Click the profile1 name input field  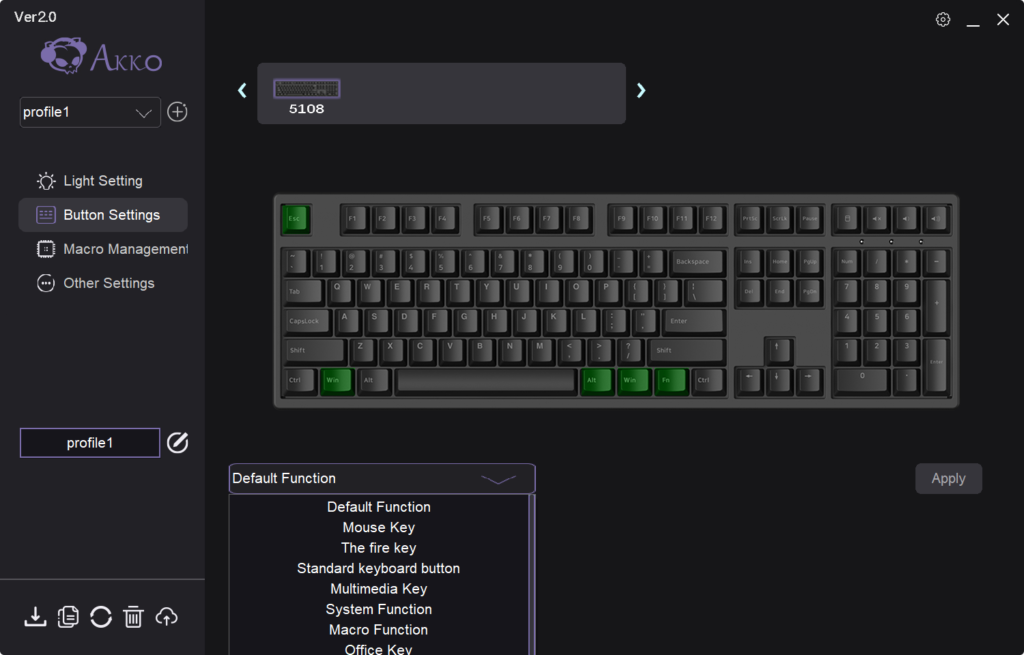90,443
